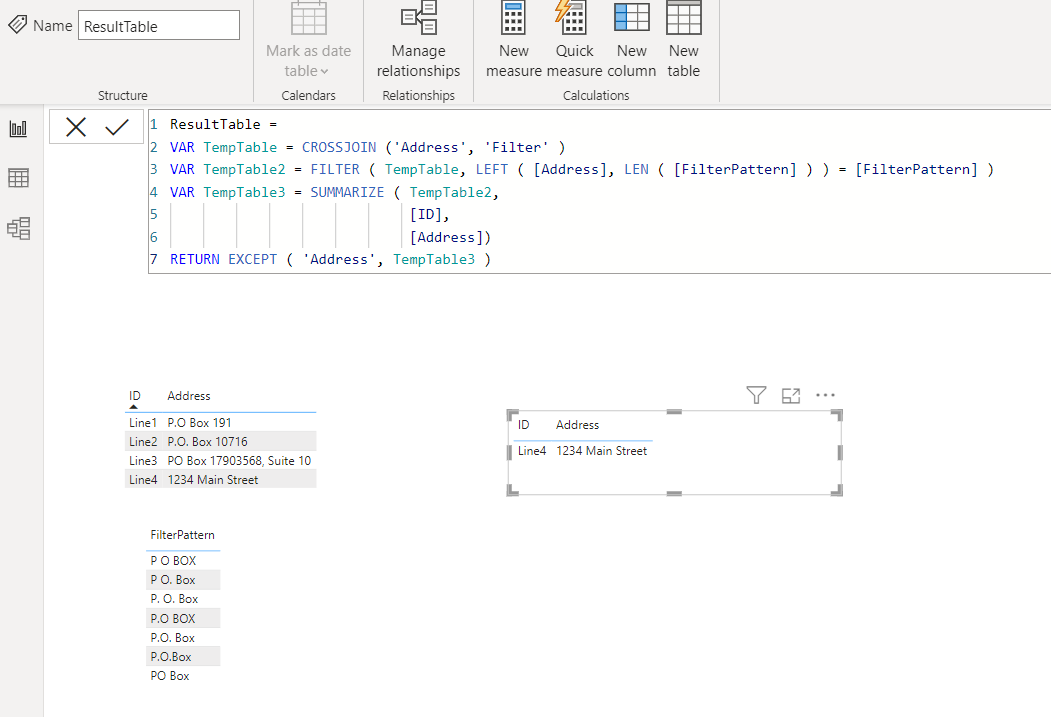This screenshot has width=1051, height=717.
Task: Commit formula with the checkmark icon
Action: [117, 127]
